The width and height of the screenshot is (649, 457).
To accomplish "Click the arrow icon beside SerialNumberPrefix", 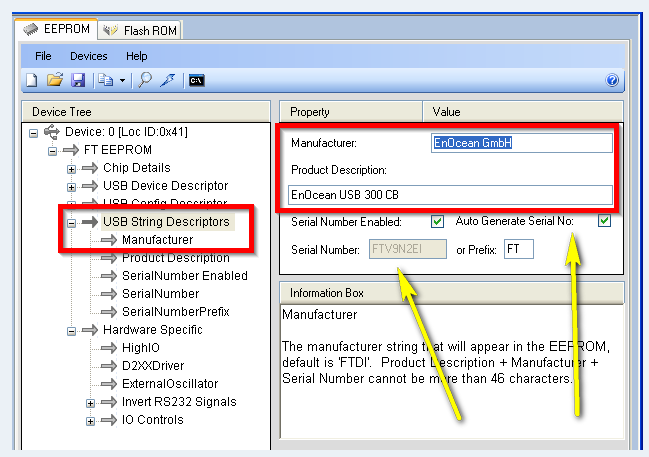I will point(109,312).
